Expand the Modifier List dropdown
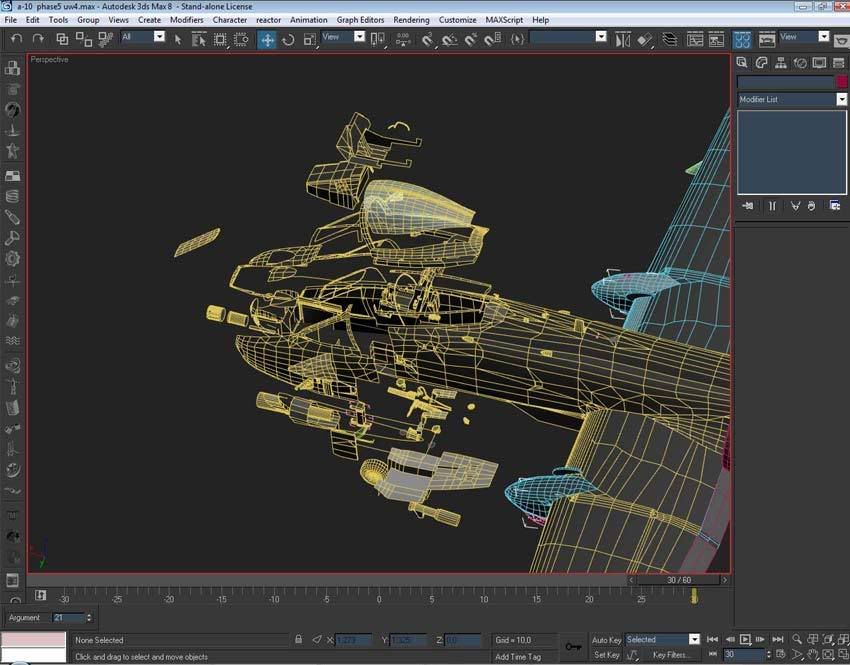Screen dimensions: 850x665 [841, 99]
